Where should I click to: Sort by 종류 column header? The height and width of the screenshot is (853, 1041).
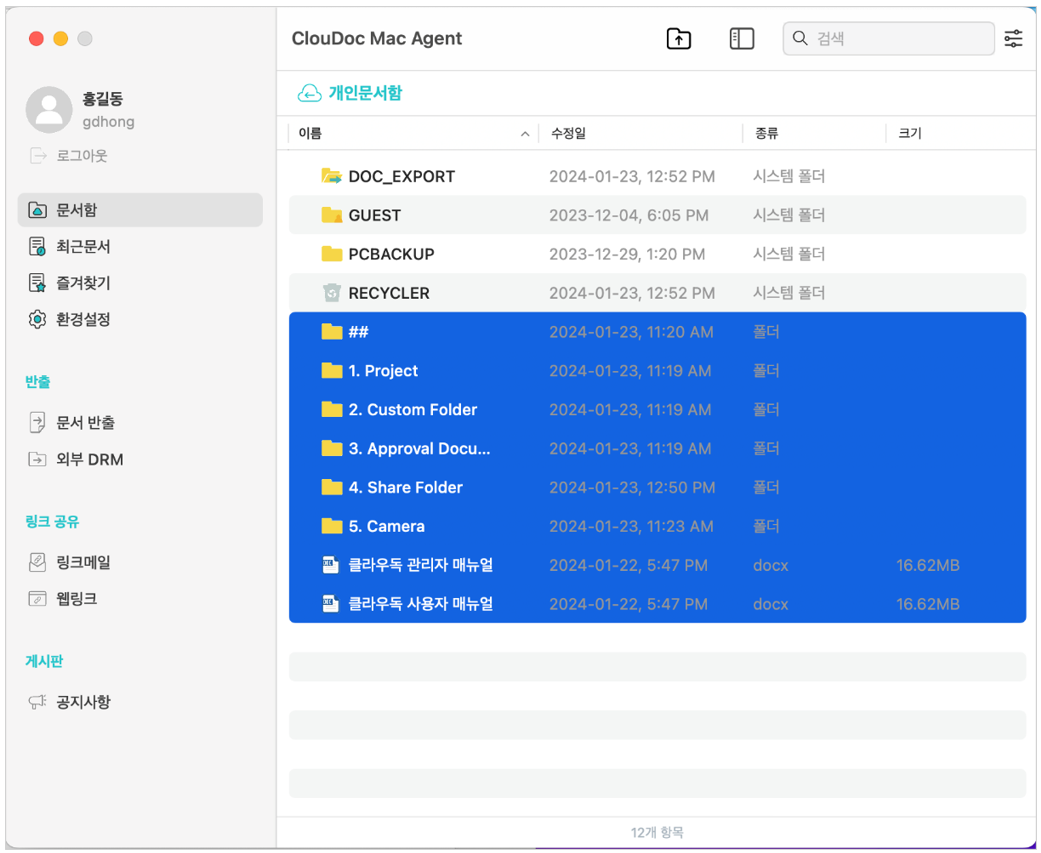pos(767,133)
